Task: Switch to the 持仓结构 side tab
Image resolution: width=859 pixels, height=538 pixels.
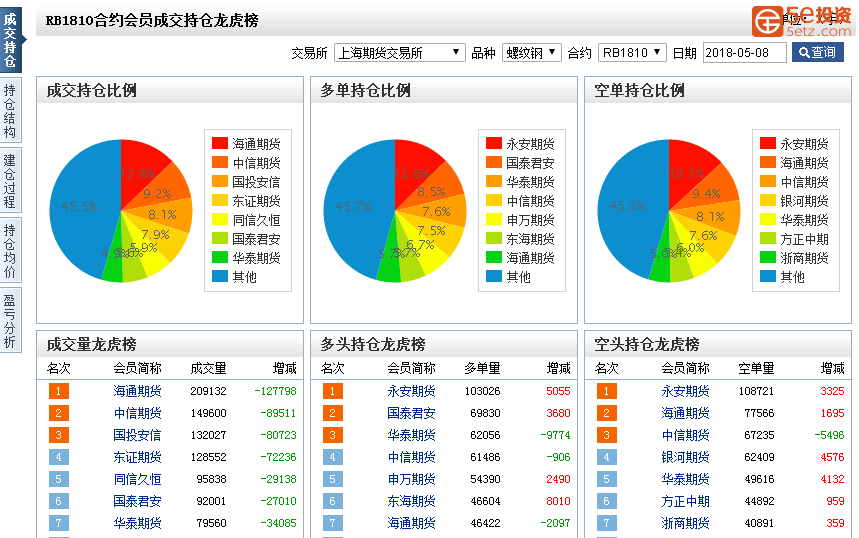Action: [10, 111]
